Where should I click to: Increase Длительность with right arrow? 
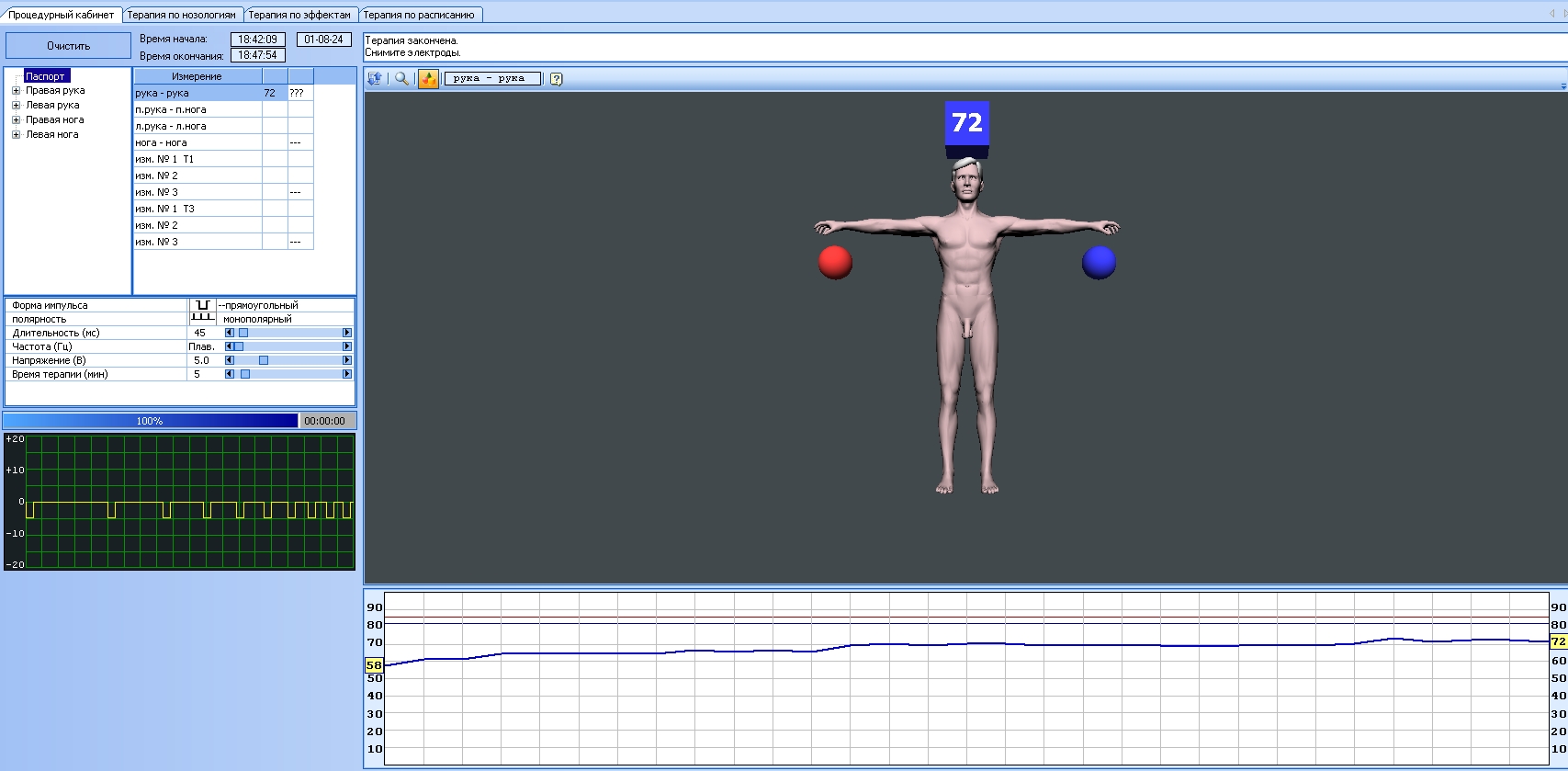[346, 333]
